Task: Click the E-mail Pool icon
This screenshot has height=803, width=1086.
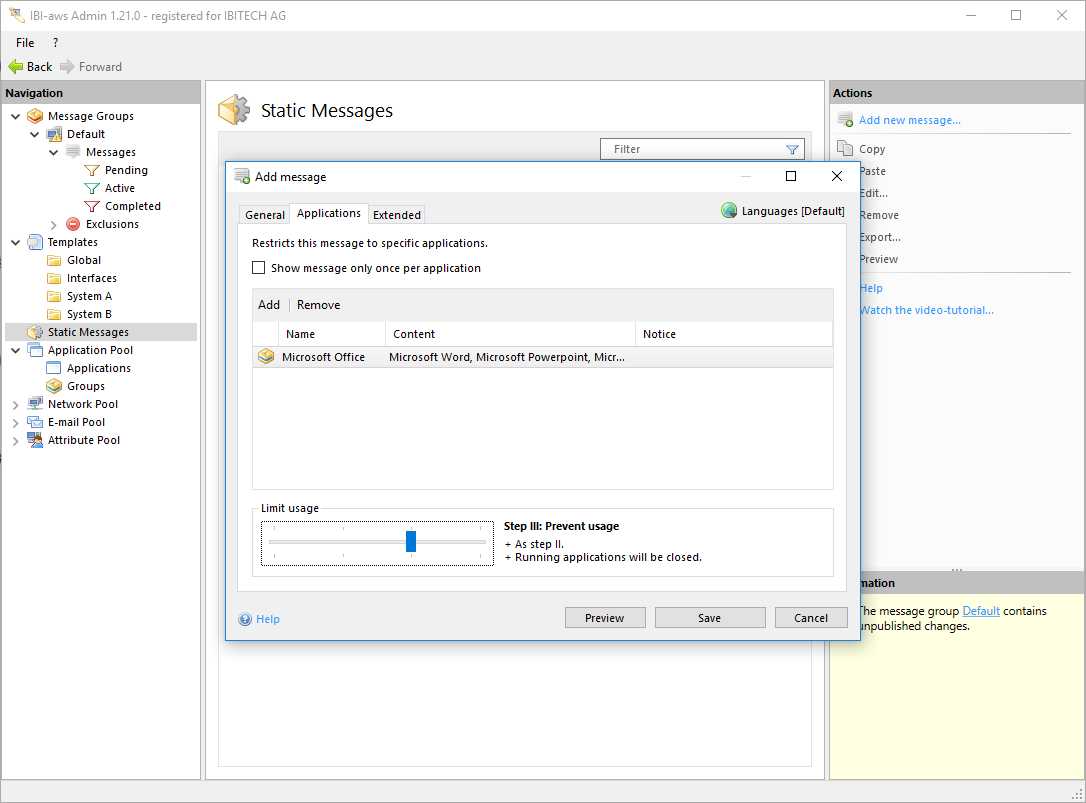Action: (x=35, y=422)
